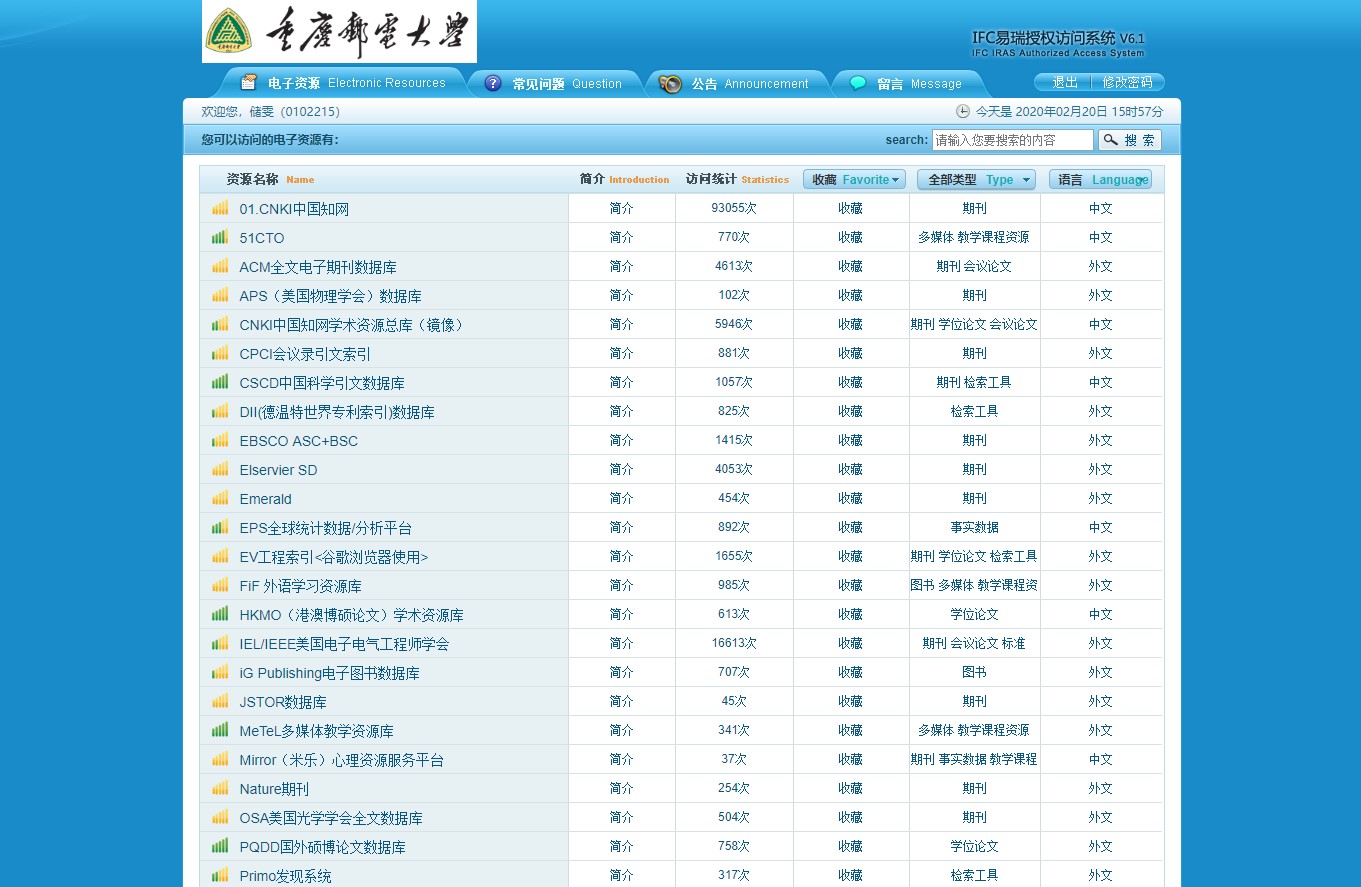This screenshot has width=1361, height=887.
Task: Click the bars icon beside Emerald
Action: point(220,498)
